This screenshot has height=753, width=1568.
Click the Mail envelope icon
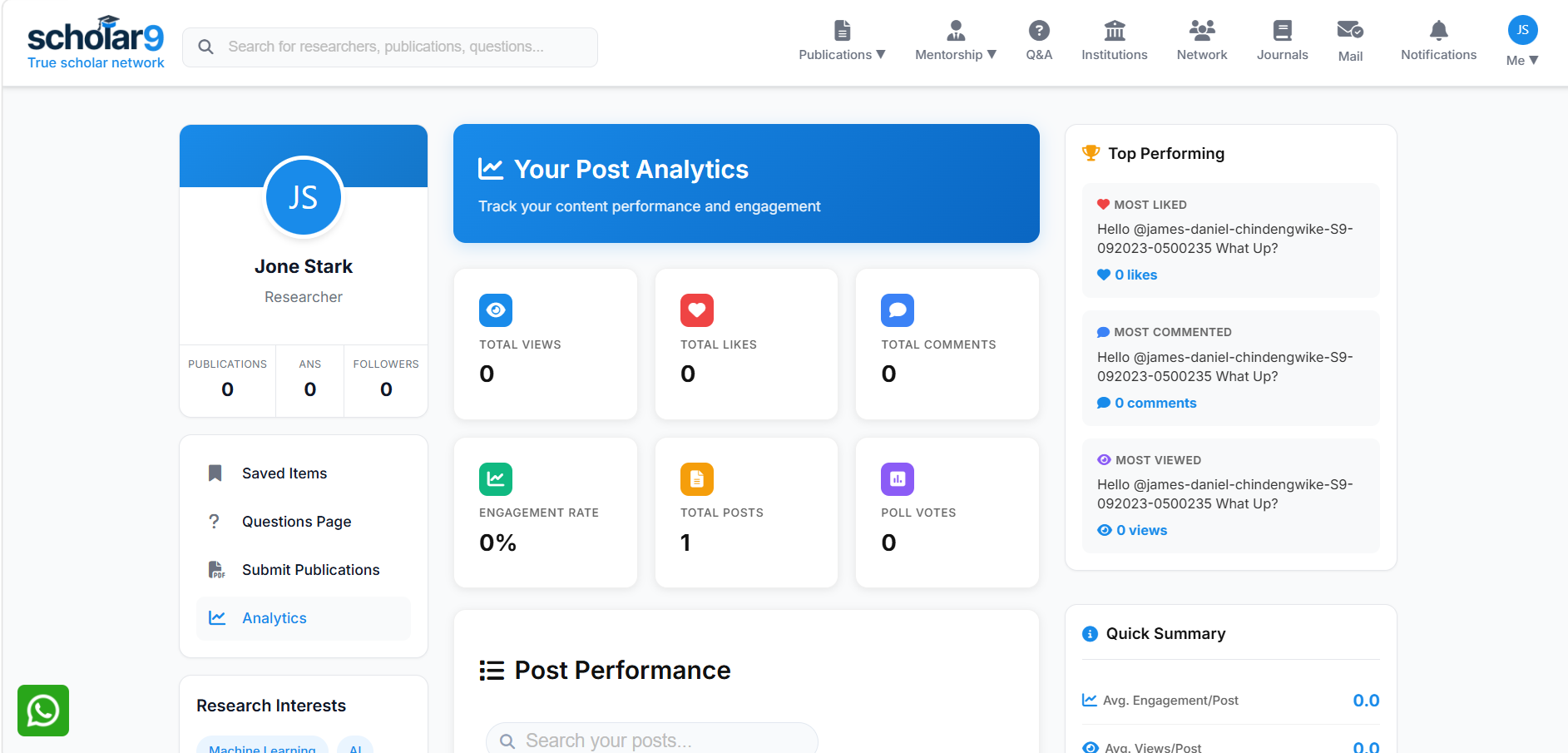(x=1350, y=30)
